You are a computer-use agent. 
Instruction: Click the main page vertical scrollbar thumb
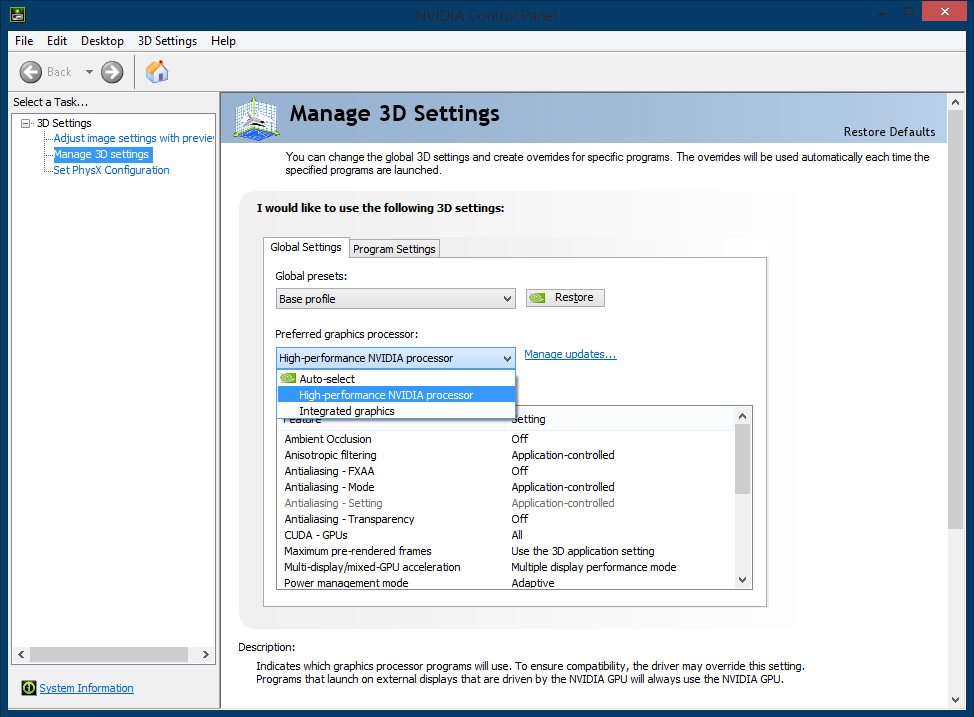pyautogui.click(x=955, y=320)
